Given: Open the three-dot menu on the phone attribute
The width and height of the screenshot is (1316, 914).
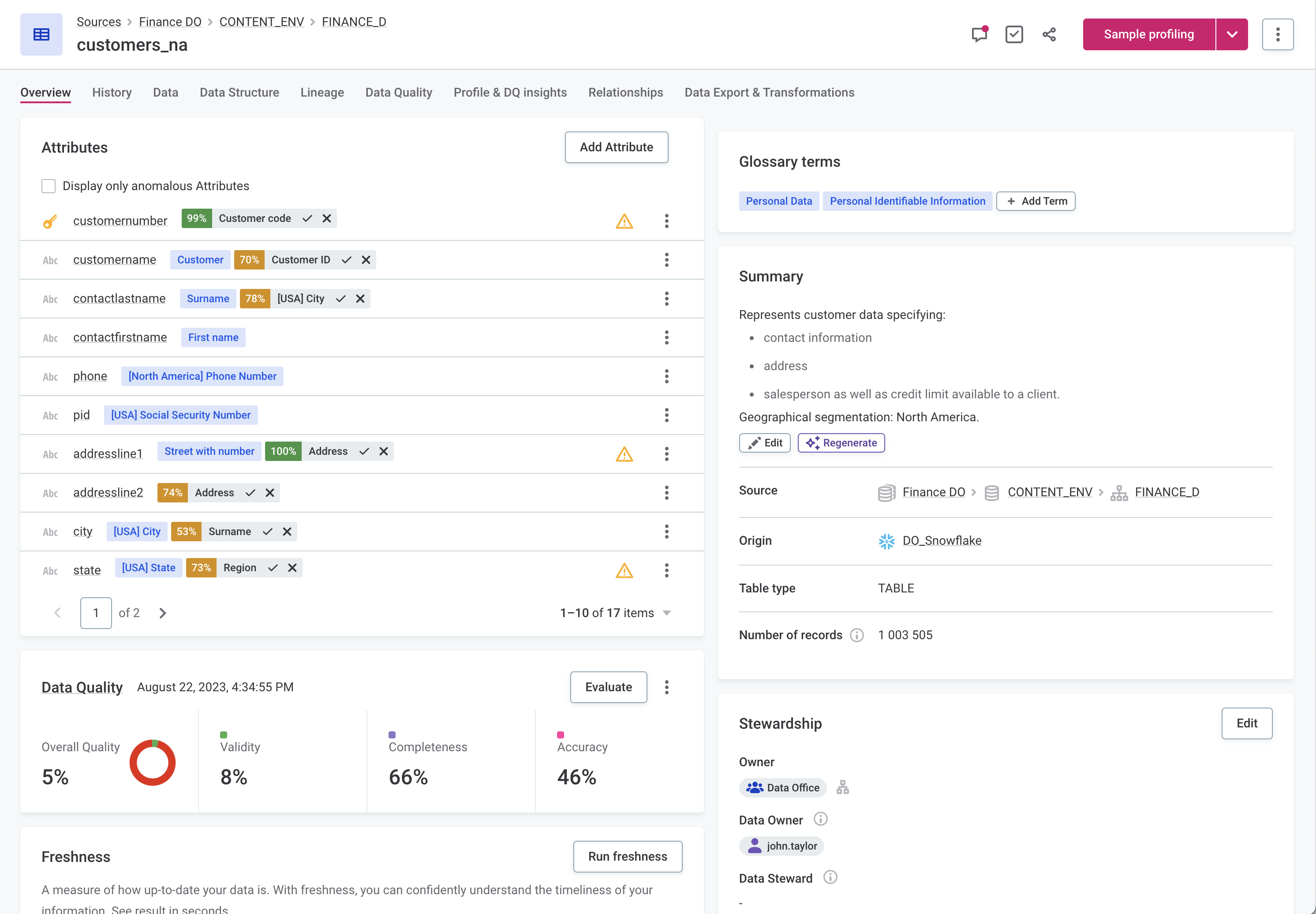Looking at the screenshot, I should tap(667, 376).
